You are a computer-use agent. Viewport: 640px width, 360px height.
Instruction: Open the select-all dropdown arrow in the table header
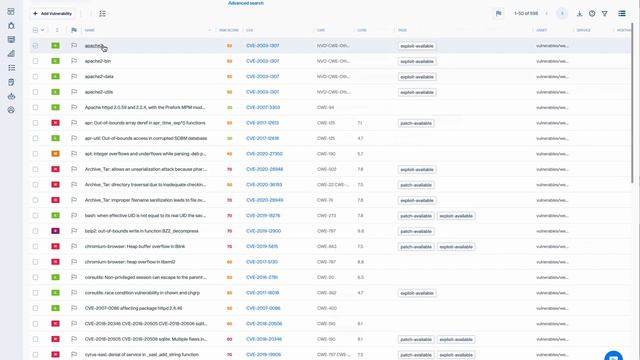(42, 30)
